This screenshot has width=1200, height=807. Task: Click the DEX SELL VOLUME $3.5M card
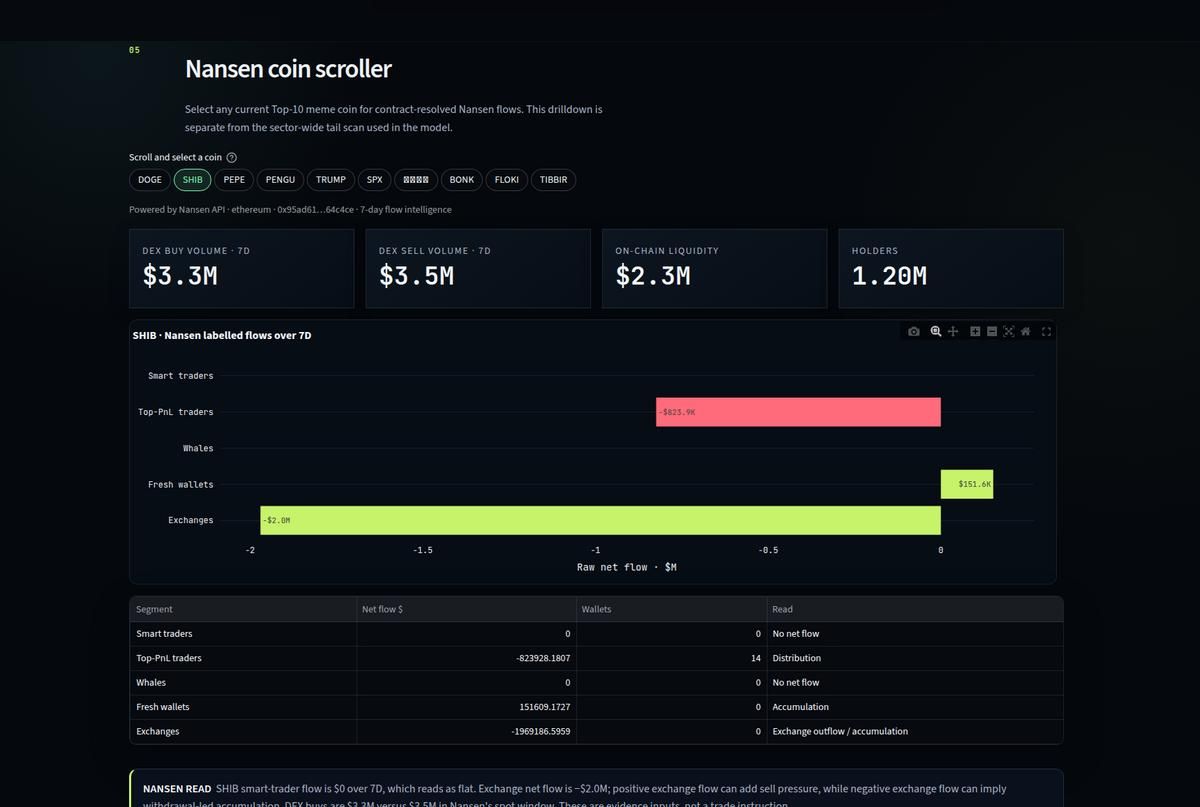pyautogui.click(x=478, y=268)
